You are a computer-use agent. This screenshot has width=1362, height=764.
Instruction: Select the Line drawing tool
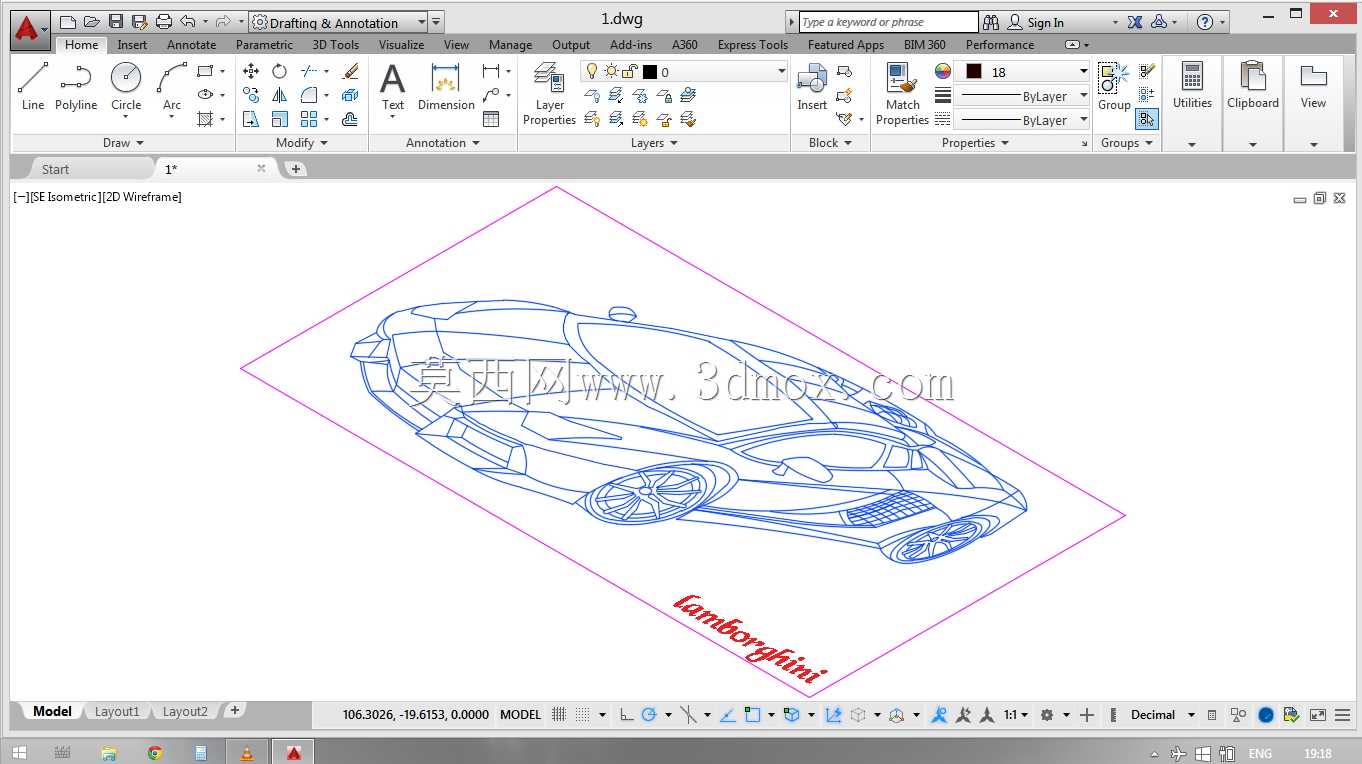33,86
